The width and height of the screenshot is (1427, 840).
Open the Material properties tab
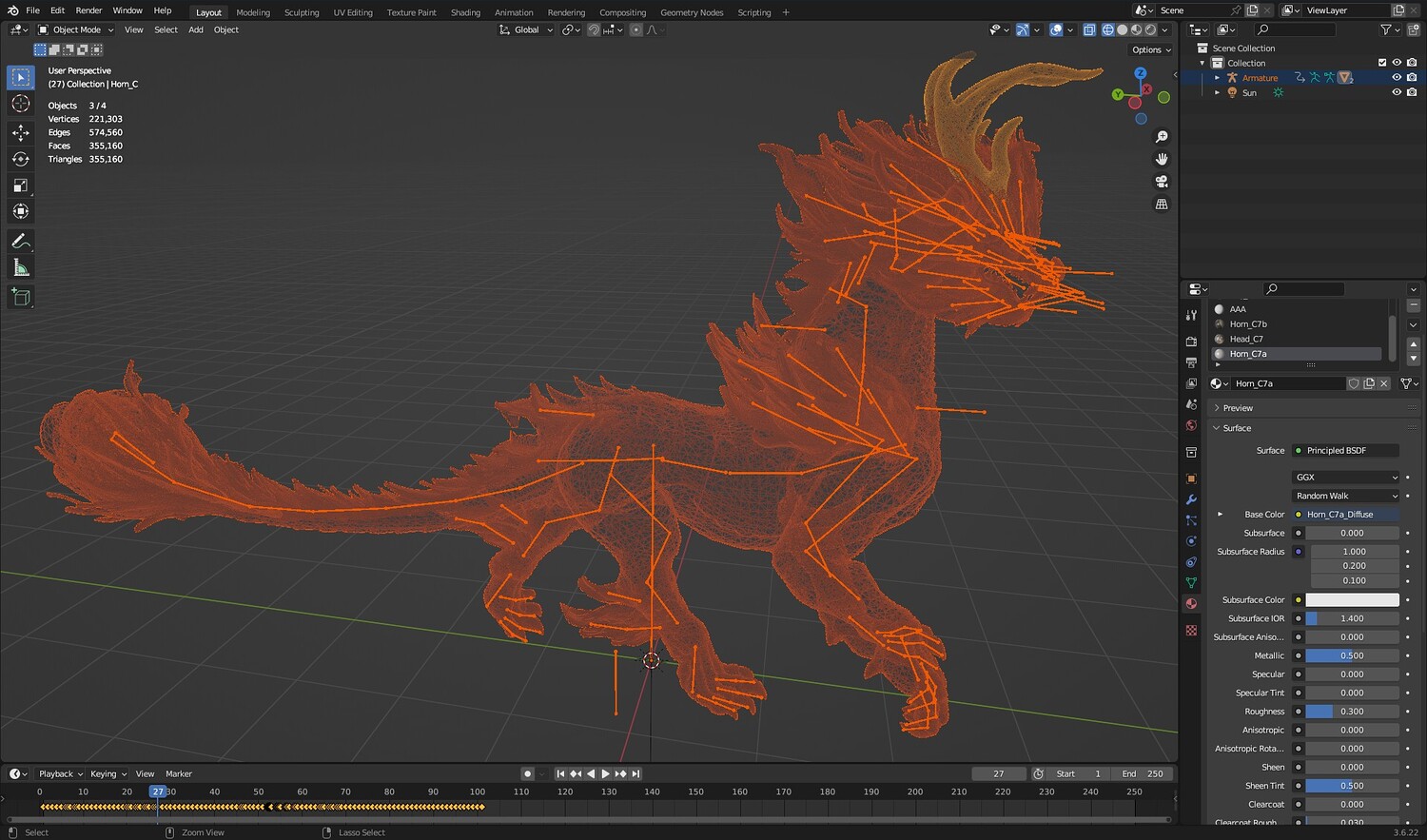coord(1191,603)
